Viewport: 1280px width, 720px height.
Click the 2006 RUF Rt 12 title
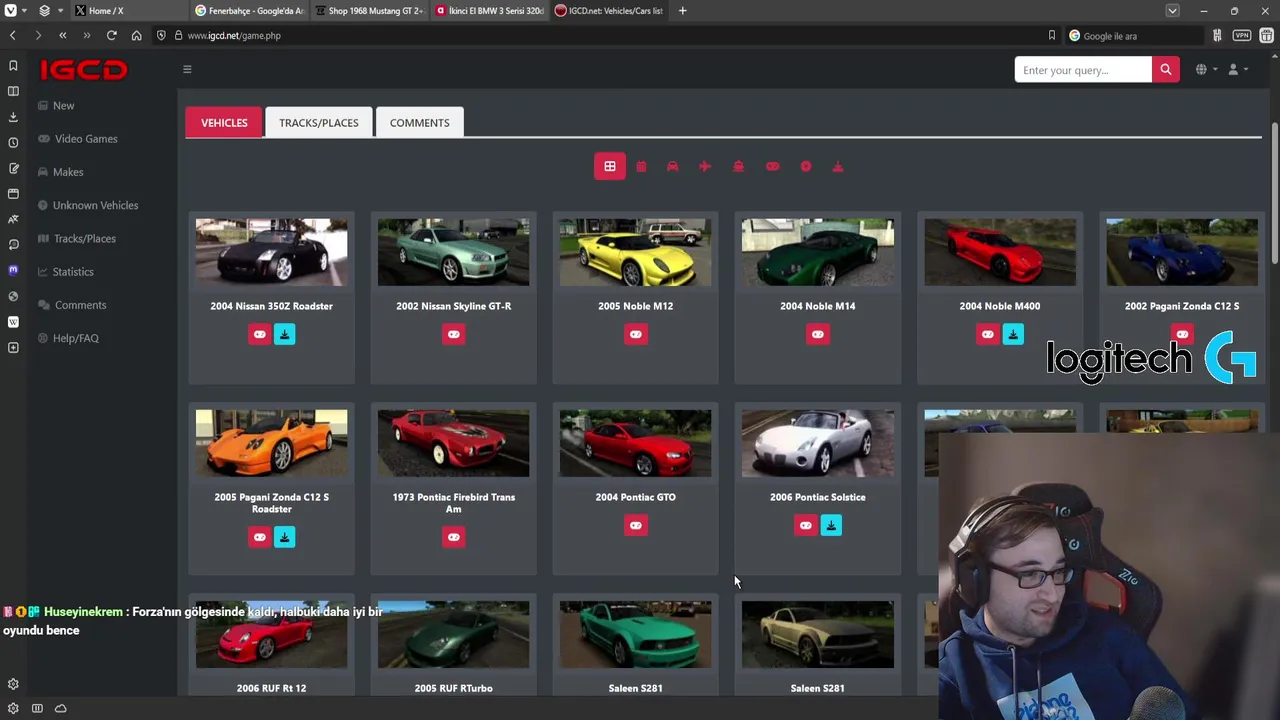(272, 688)
